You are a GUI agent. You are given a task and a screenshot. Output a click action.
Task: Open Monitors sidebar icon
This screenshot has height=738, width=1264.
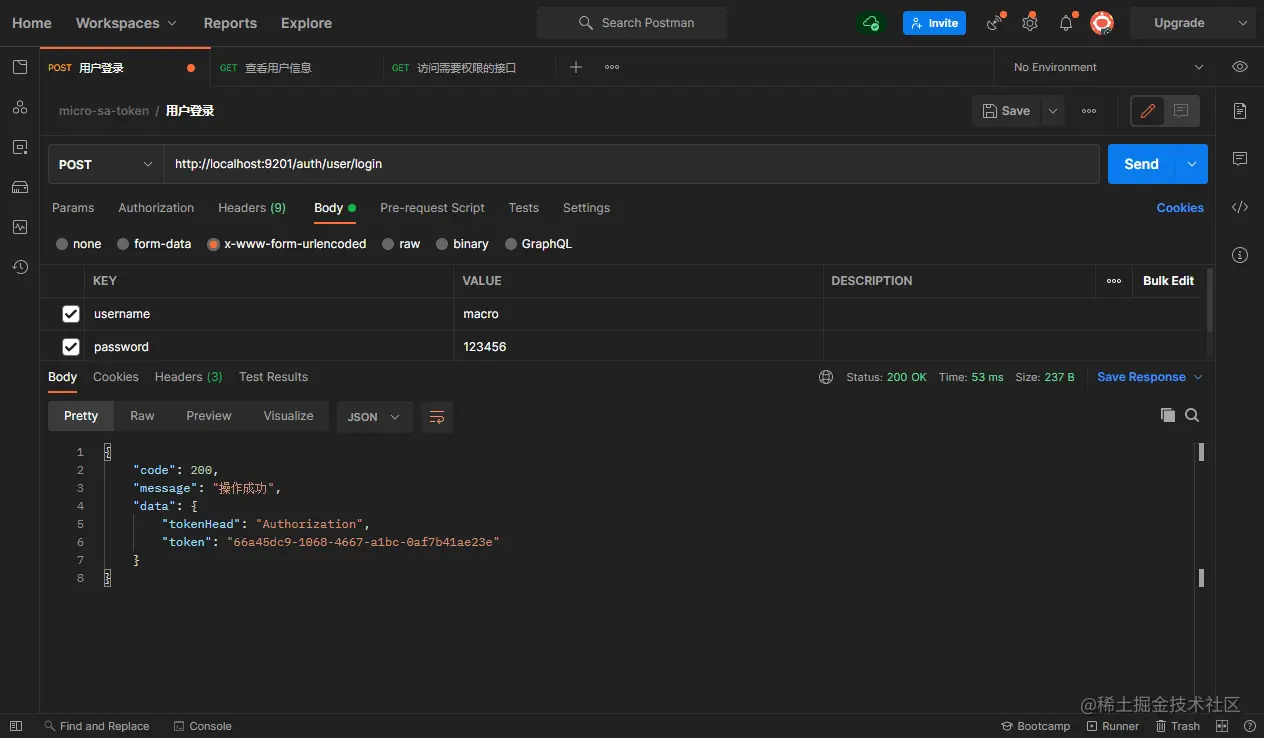coord(20,227)
